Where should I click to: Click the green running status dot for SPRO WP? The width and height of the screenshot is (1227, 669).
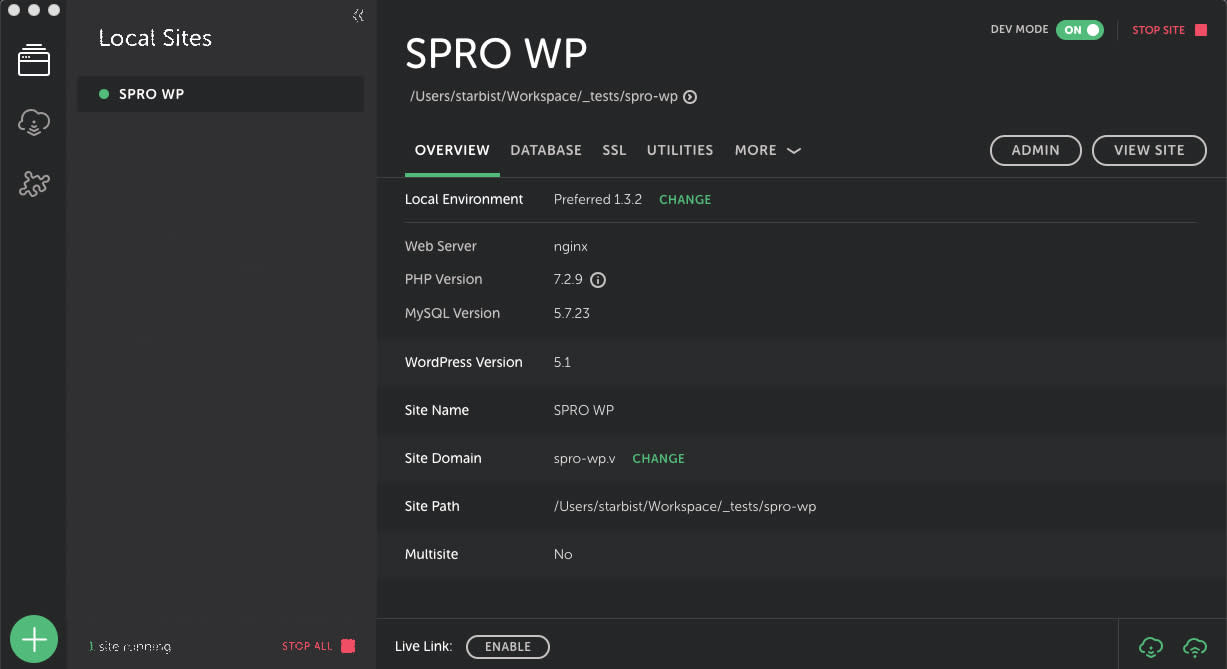coord(104,94)
